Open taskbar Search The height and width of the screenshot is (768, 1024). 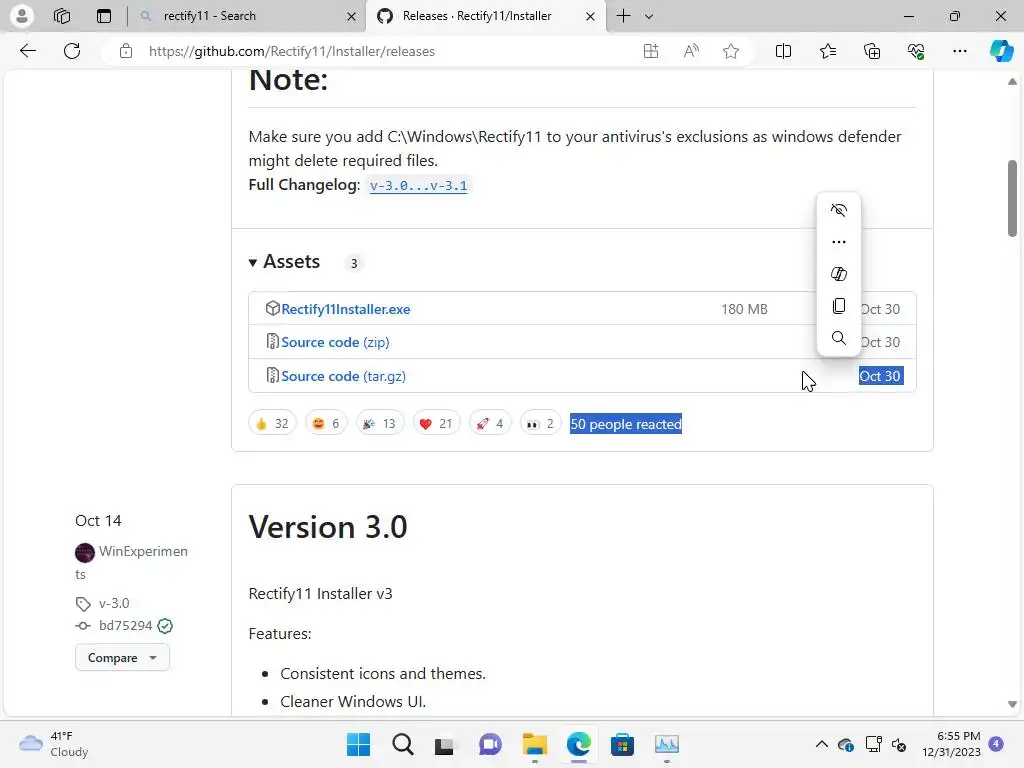(402, 744)
